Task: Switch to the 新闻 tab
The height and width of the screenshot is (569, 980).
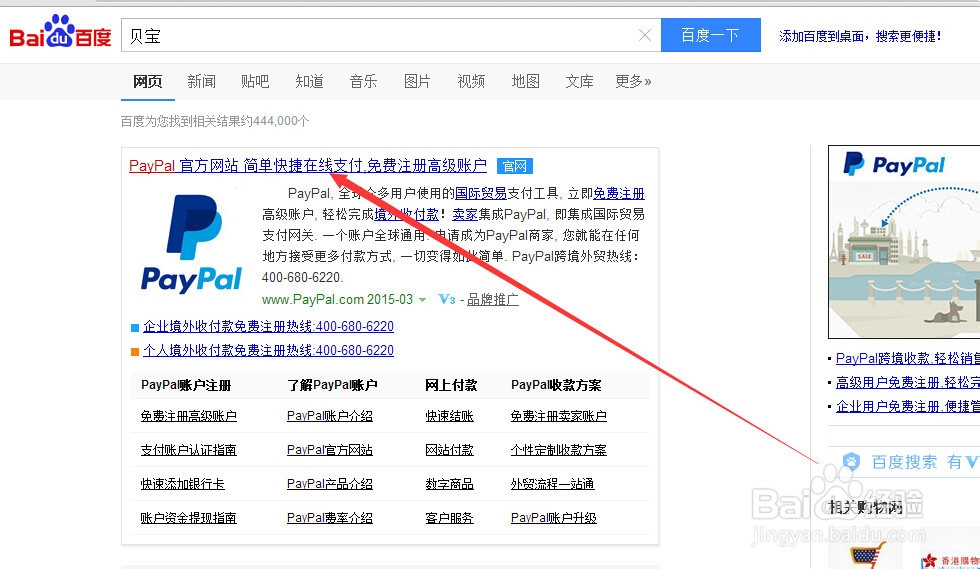Action: coord(201,81)
